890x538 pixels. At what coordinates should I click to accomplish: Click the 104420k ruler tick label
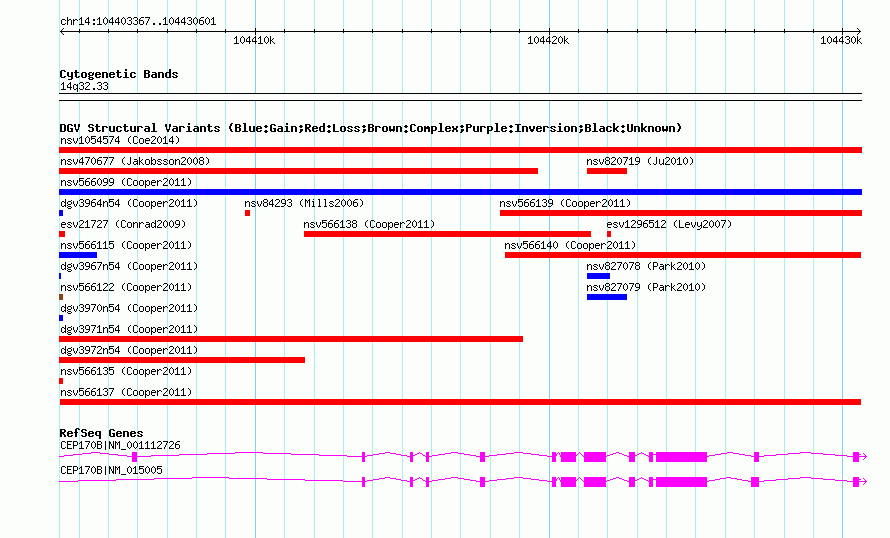[548, 40]
